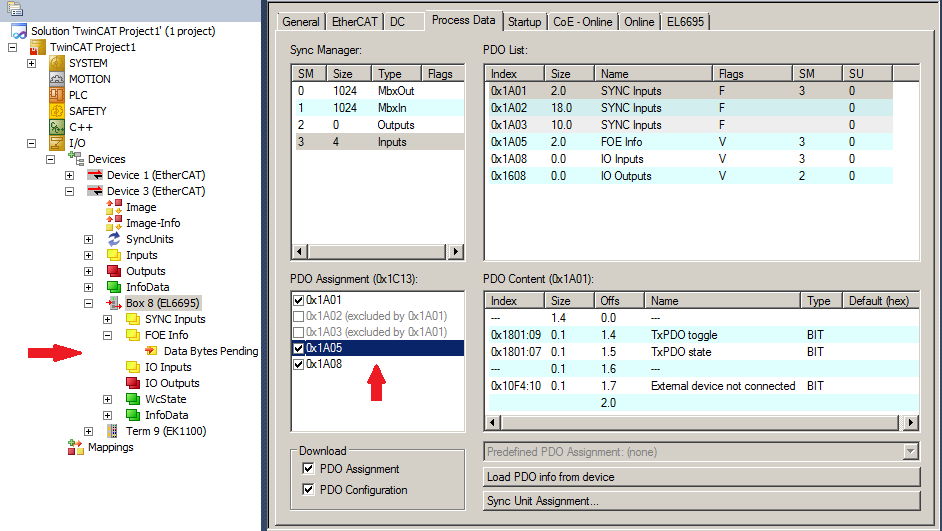Click Device 3 (EtherCAT) icon
This screenshot has width=942, height=531.
pyautogui.click(x=95, y=191)
